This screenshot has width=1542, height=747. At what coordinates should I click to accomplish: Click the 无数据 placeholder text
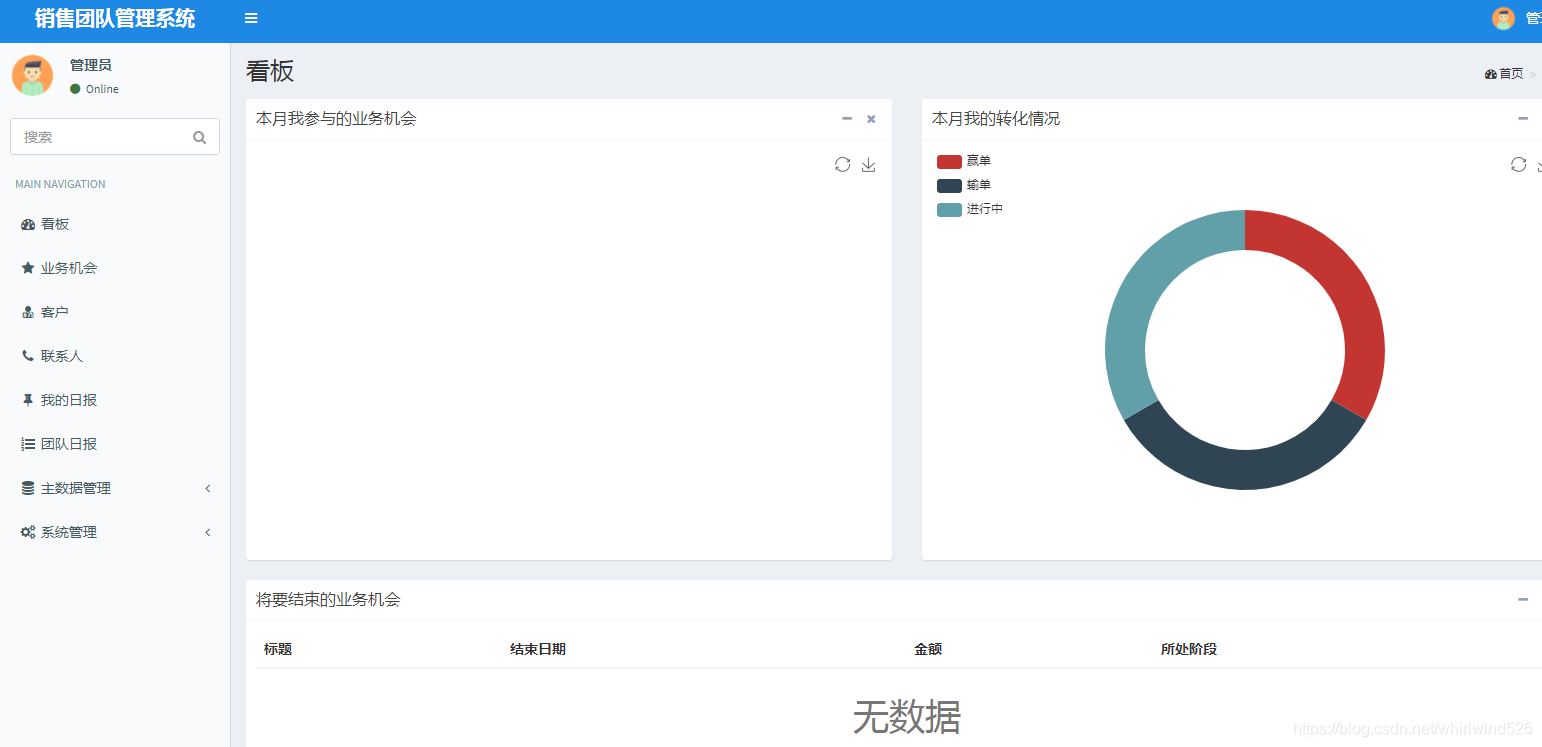pos(907,717)
